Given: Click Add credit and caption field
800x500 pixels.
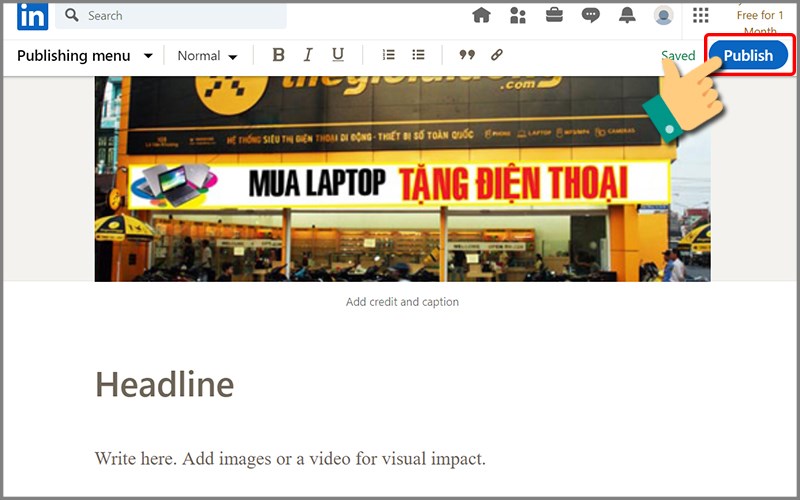Looking at the screenshot, I should point(402,302).
